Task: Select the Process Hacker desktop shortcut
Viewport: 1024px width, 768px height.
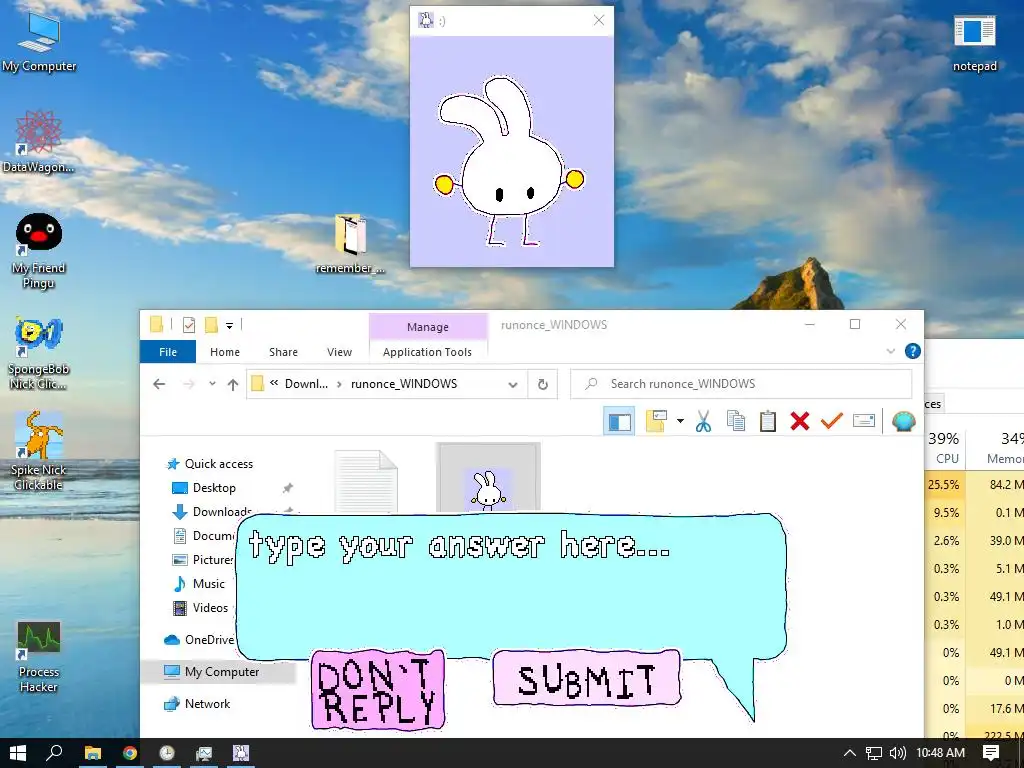Action: (39, 656)
